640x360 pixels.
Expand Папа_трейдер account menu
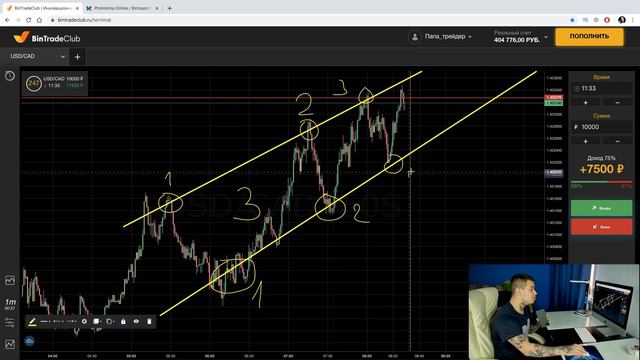click(x=448, y=37)
